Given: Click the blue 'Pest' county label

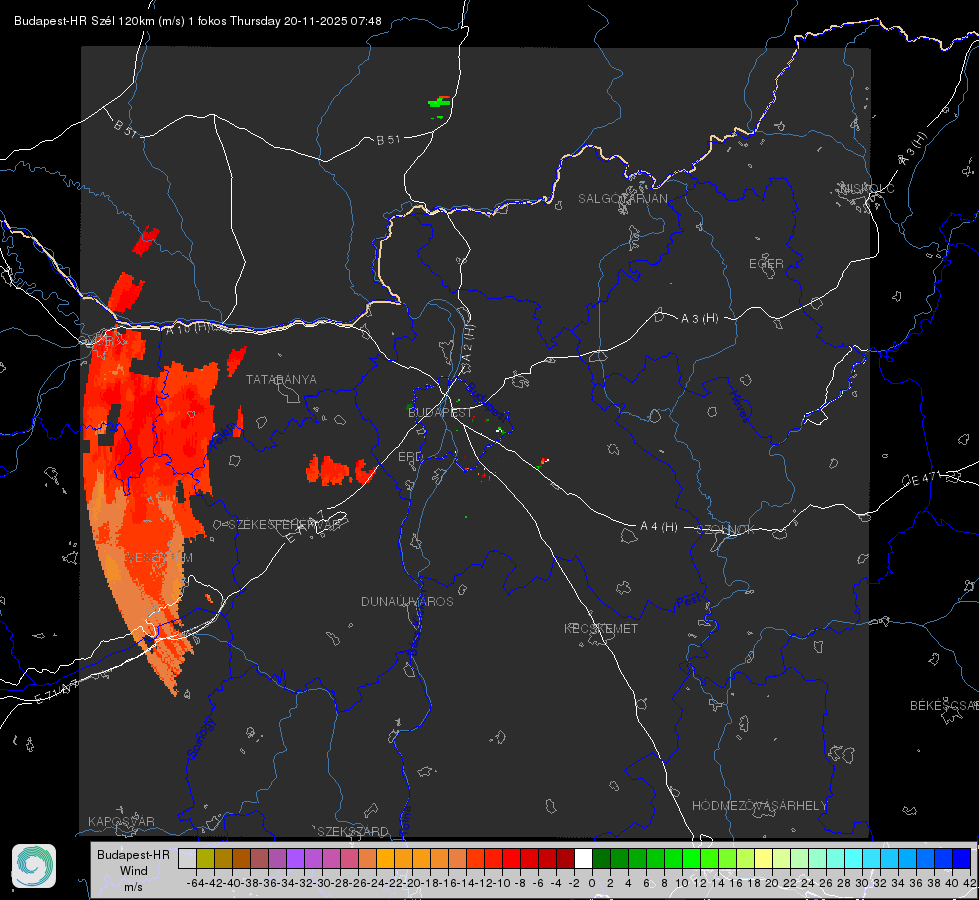Looking at the screenshot, I should click(x=689, y=601).
